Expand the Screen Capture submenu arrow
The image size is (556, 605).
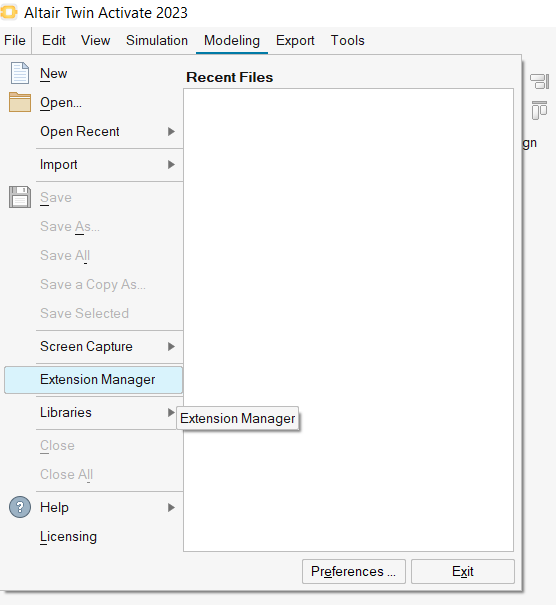(171, 346)
